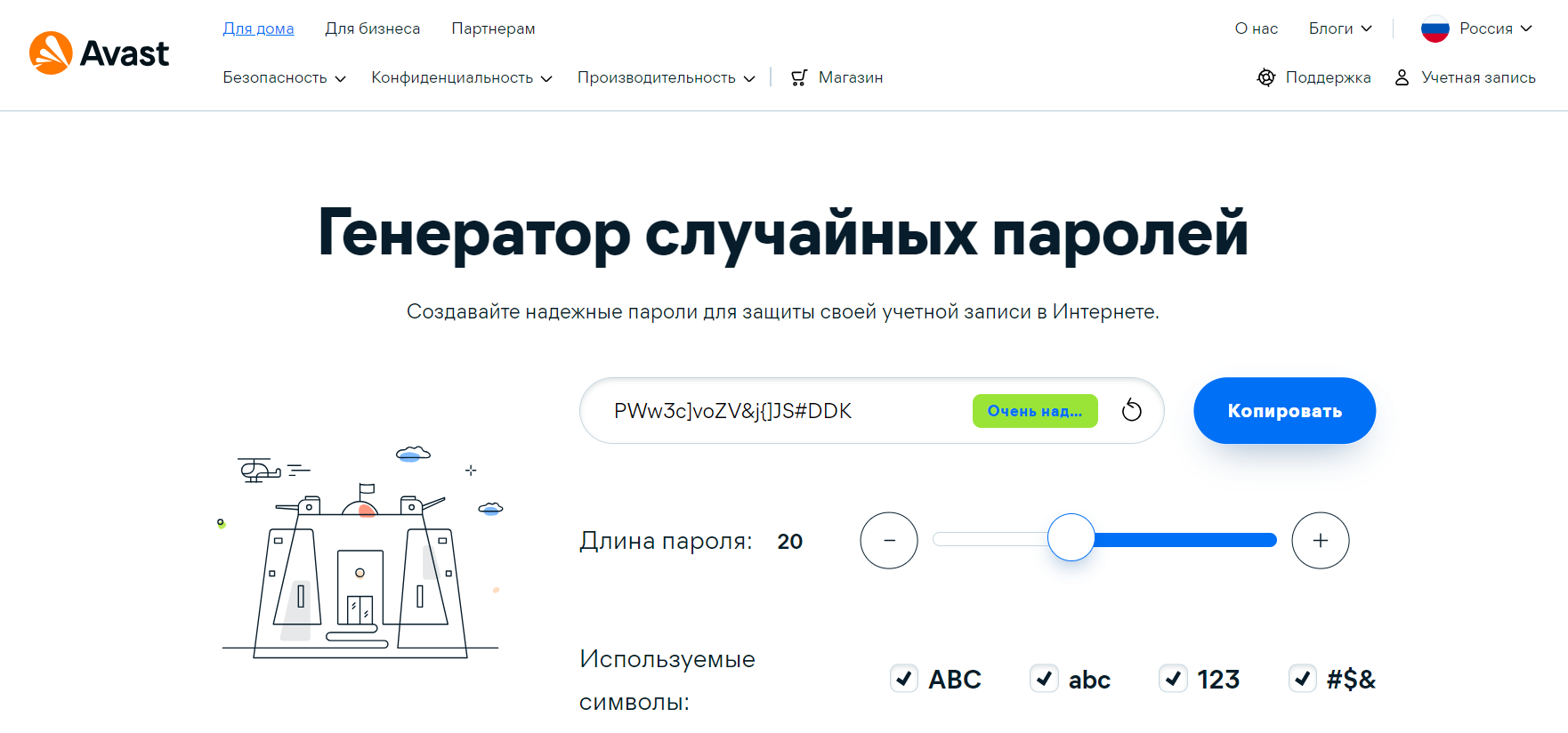Image resolution: width=1568 pixels, height=733 pixels.
Task: Expand the Конфиденциальность menu
Action: (x=462, y=78)
